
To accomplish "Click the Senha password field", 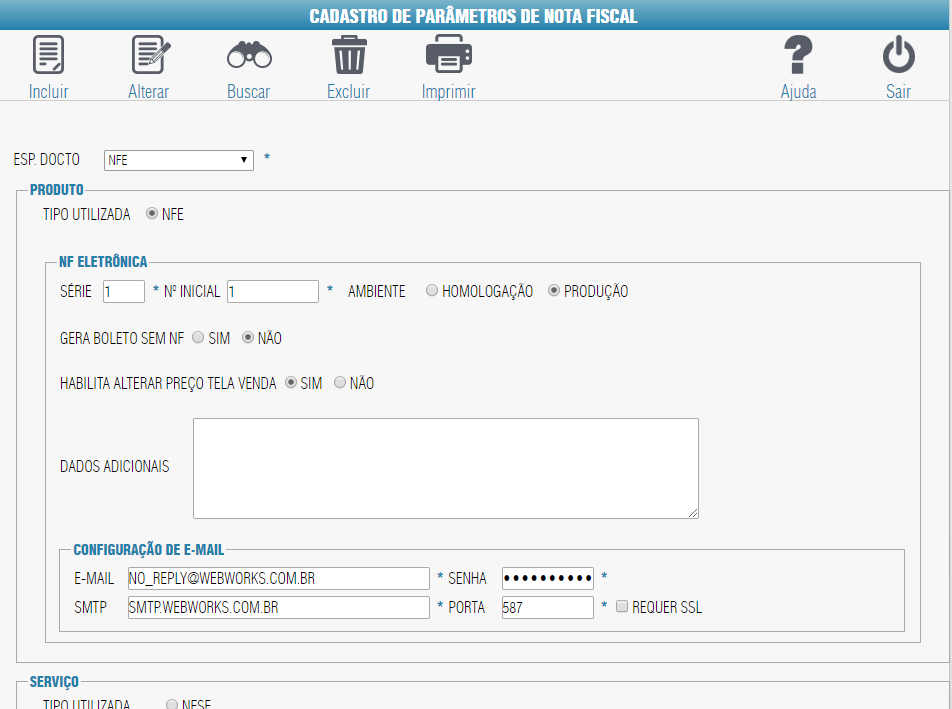I will (548, 578).
